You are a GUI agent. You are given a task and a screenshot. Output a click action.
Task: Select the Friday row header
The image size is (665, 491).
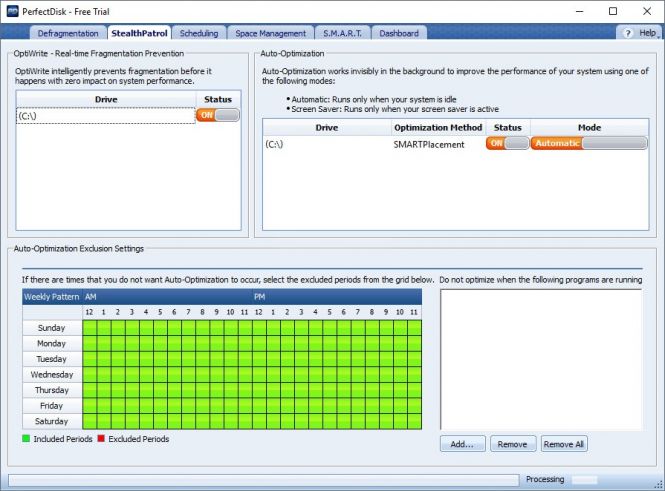click(x=52, y=406)
